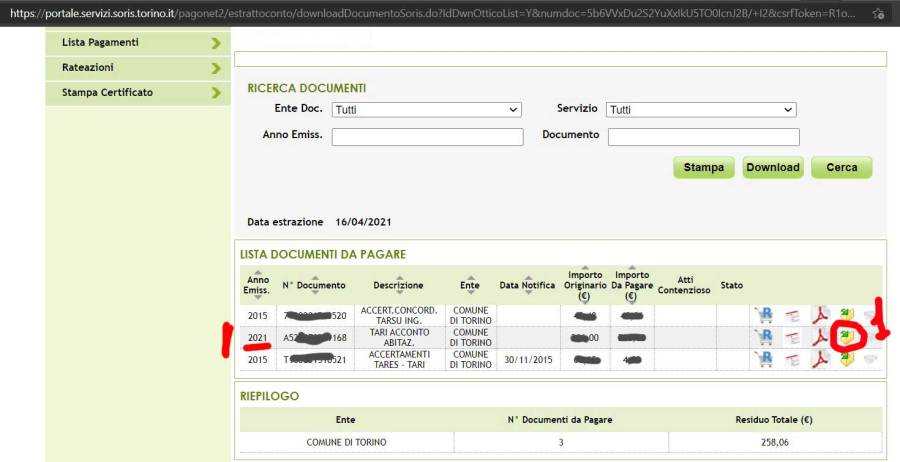Image resolution: width=900 pixels, height=462 pixels.
Task: Sort the table by the Descrizione column
Action: point(398,285)
